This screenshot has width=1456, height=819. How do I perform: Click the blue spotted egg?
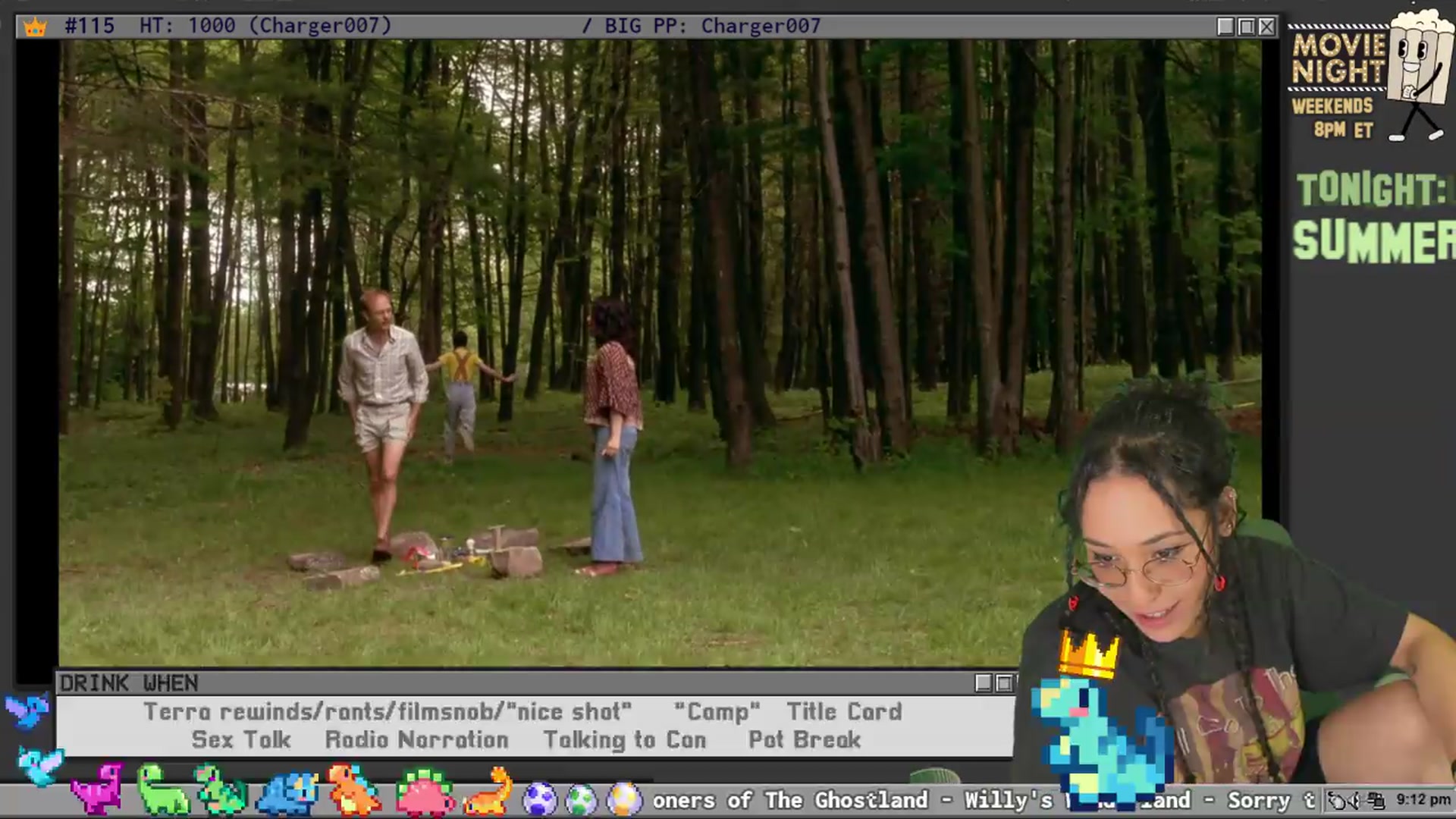(x=540, y=800)
